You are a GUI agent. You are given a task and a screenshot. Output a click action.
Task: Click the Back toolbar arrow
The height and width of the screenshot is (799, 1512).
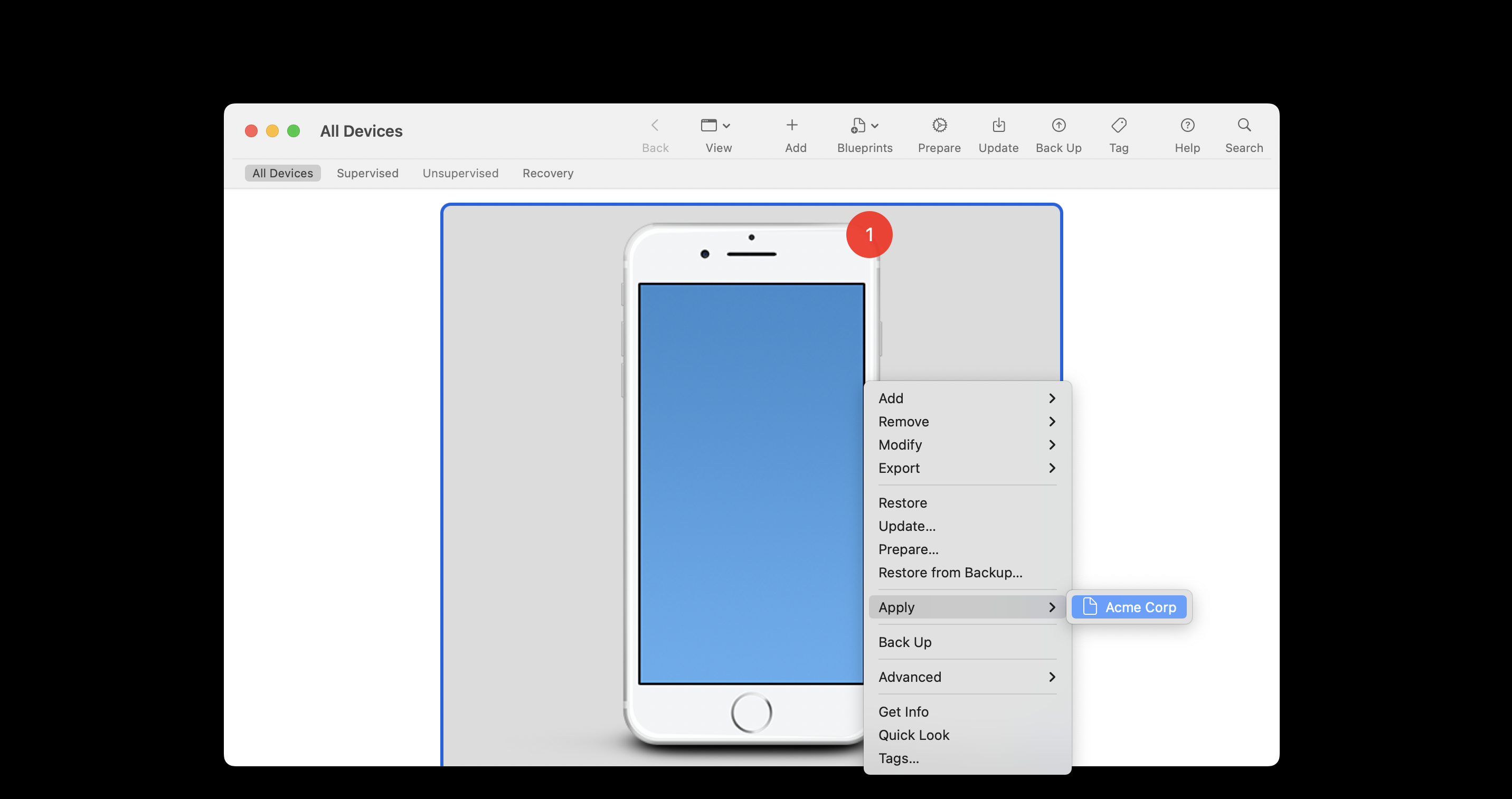pyautogui.click(x=655, y=125)
